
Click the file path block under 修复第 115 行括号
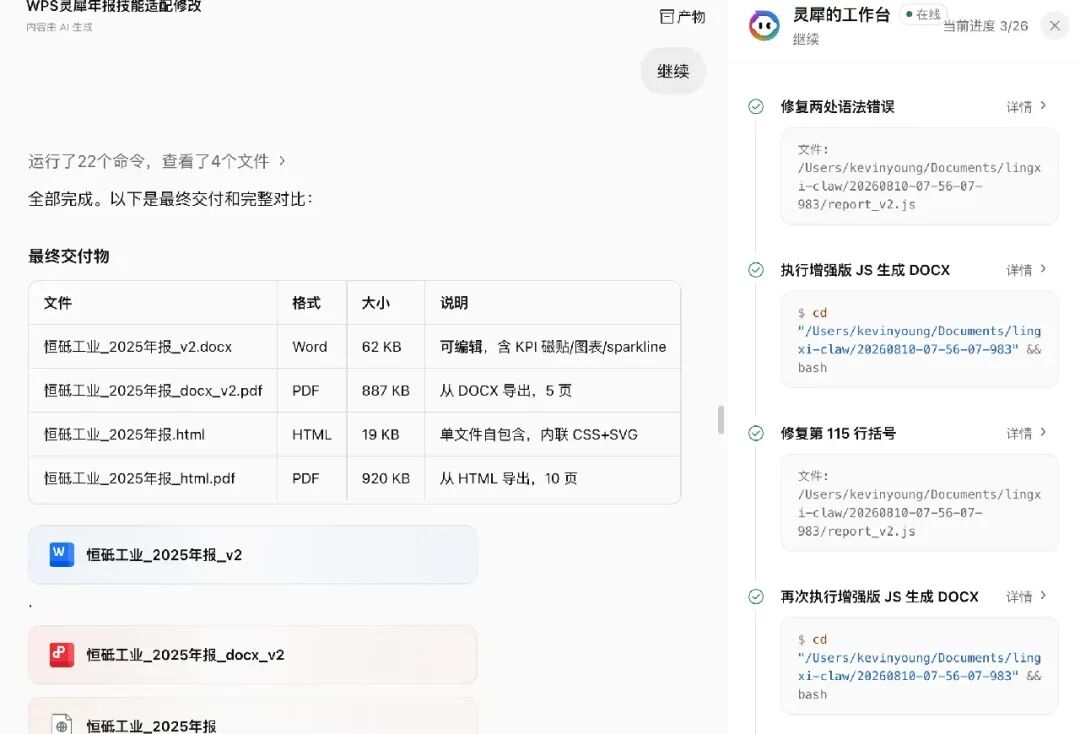pos(919,503)
